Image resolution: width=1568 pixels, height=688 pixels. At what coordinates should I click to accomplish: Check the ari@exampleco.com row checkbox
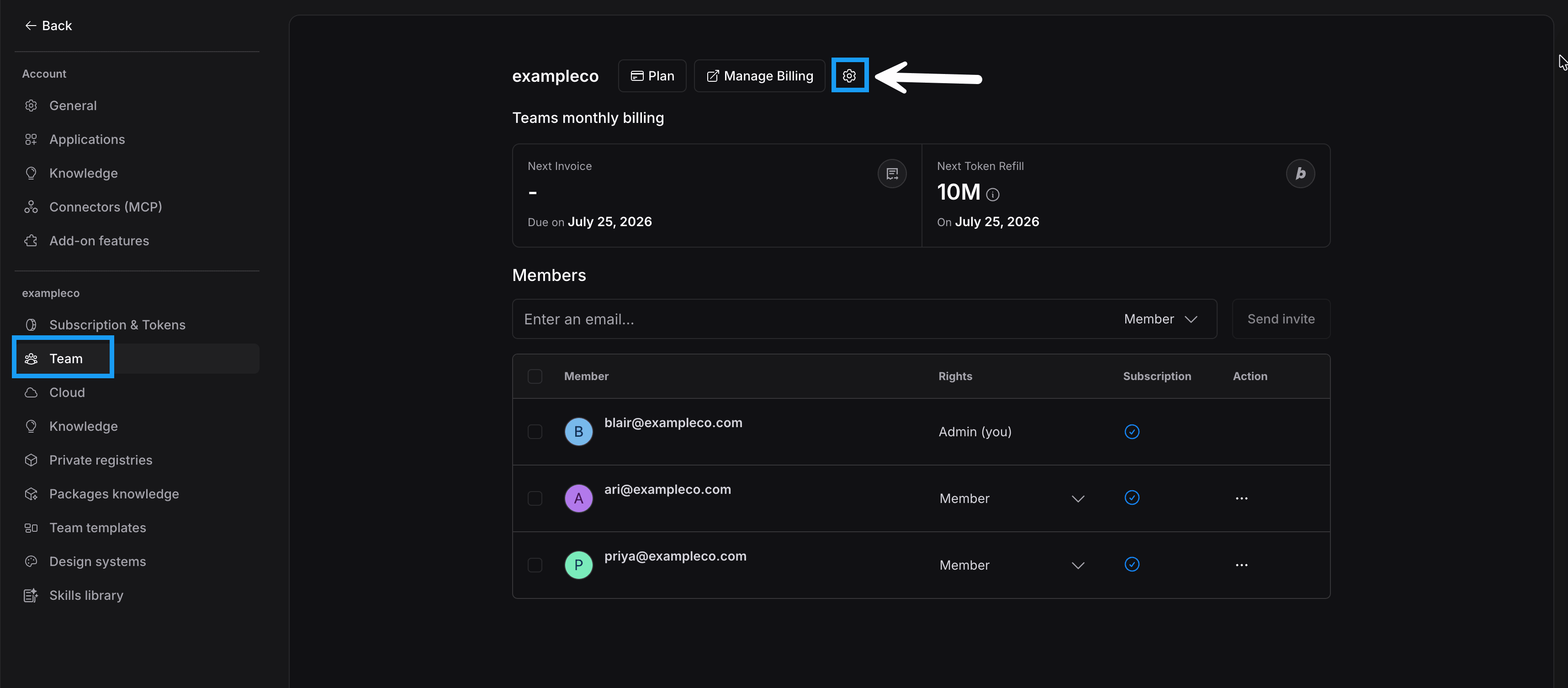(x=535, y=498)
